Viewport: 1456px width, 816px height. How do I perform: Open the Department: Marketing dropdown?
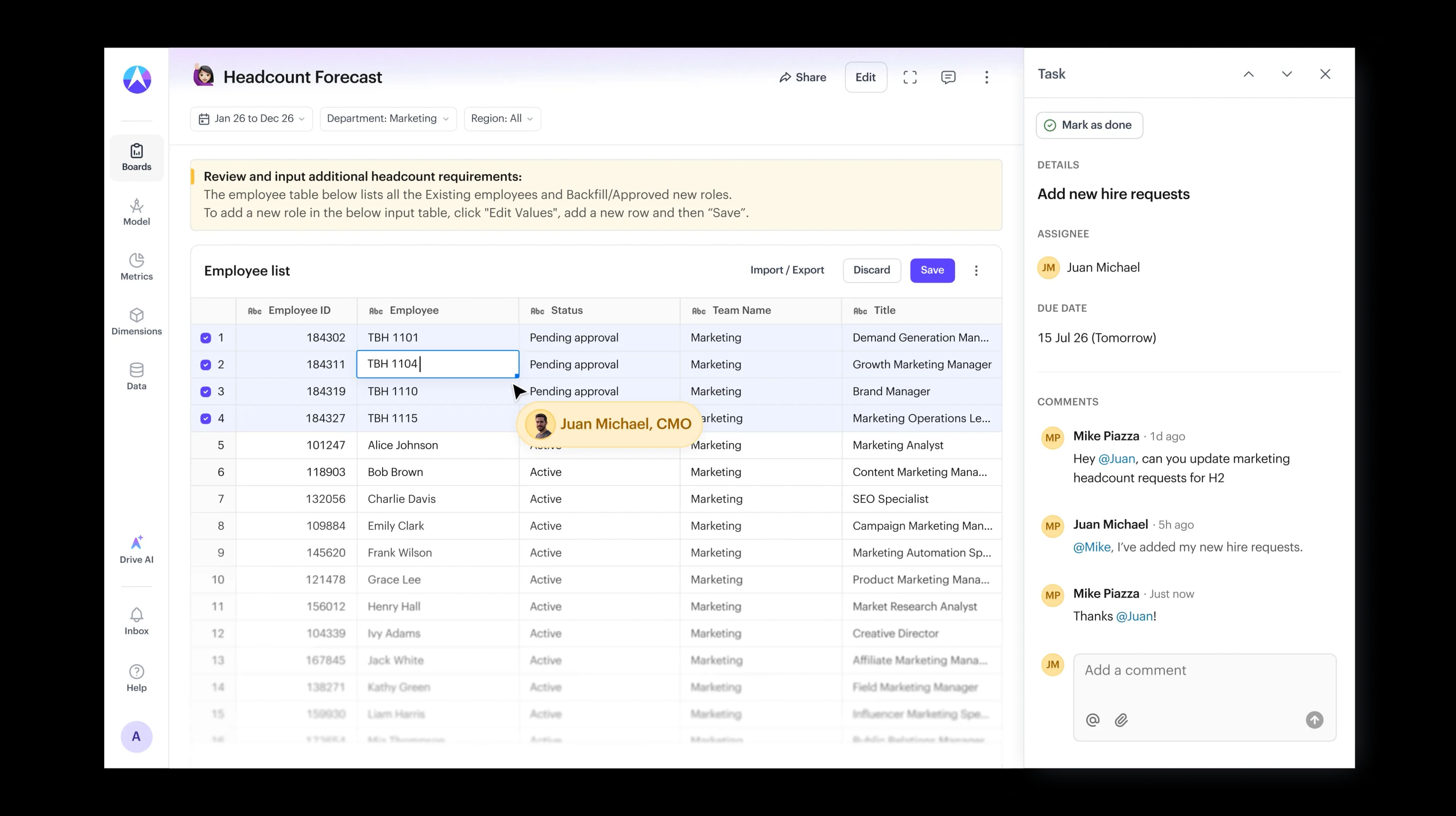pyautogui.click(x=388, y=119)
